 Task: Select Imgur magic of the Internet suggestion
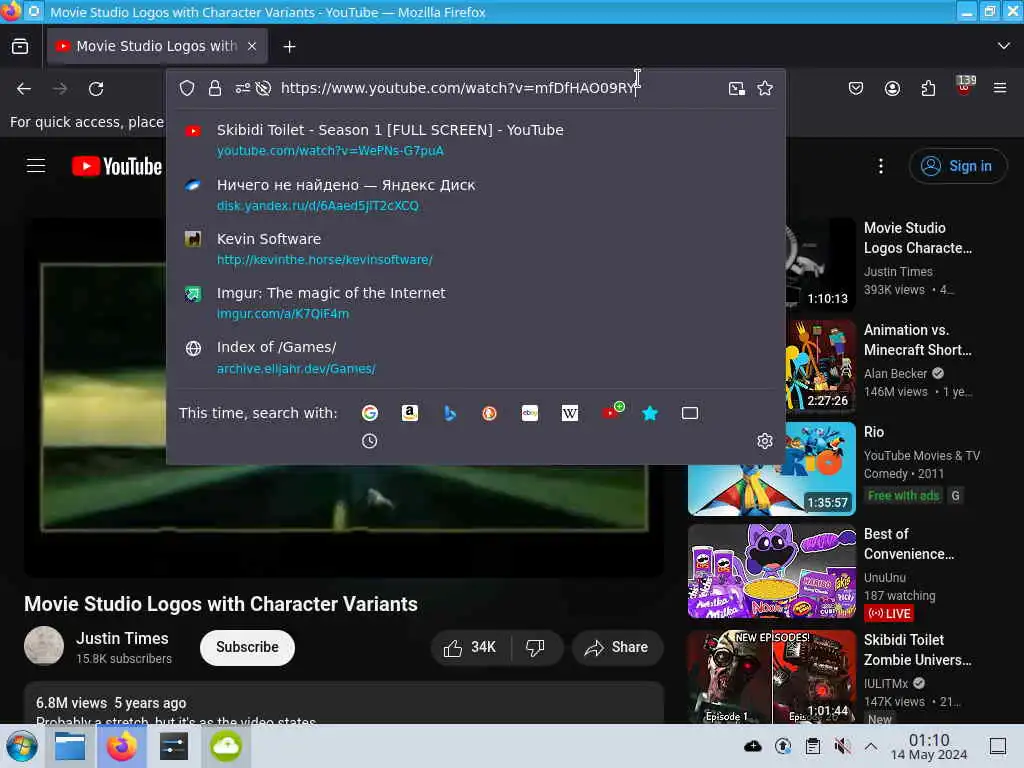click(475, 303)
